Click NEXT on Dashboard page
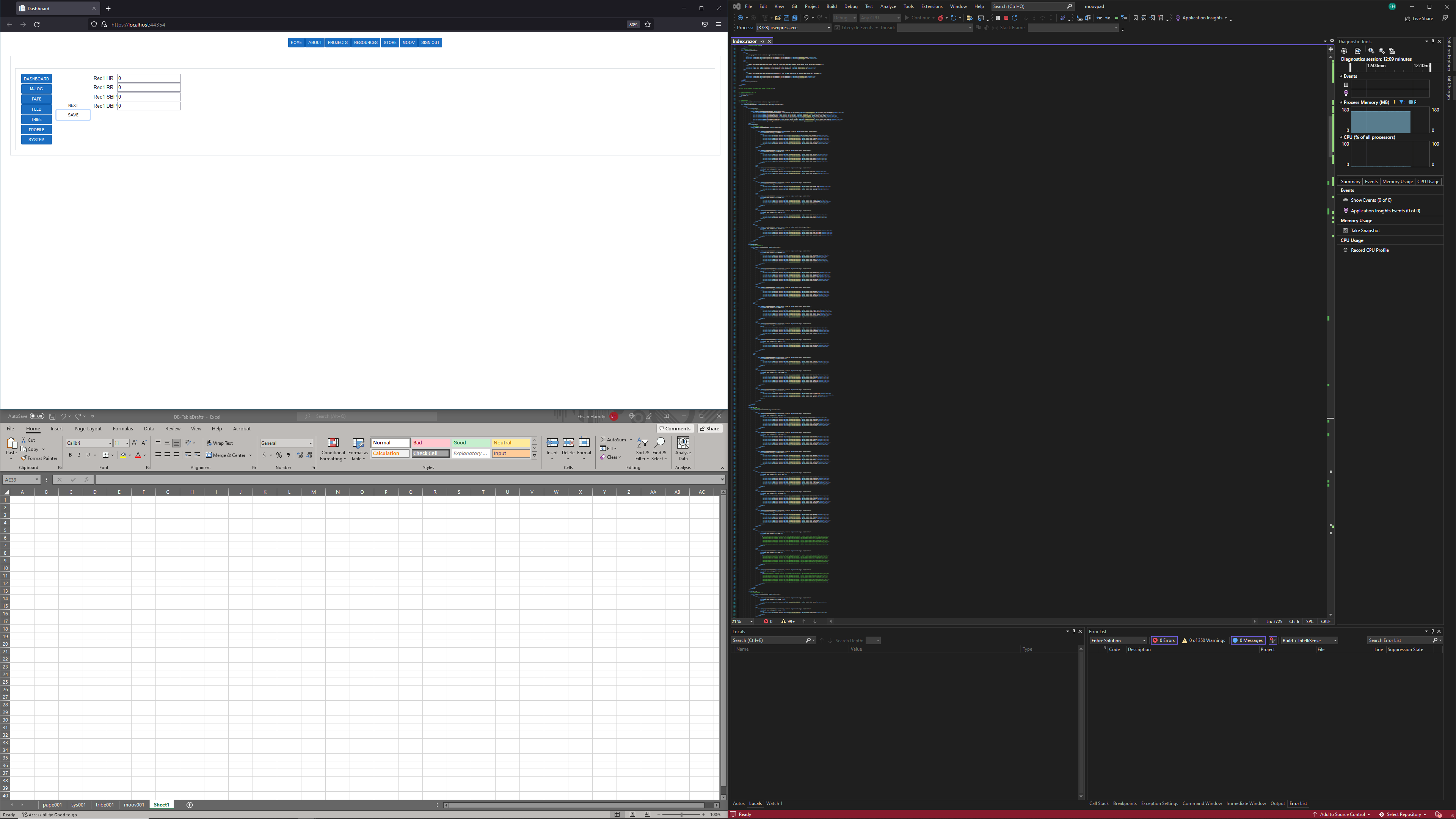The width and height of the screenshot is (1456, 819). tap(73, 106)
